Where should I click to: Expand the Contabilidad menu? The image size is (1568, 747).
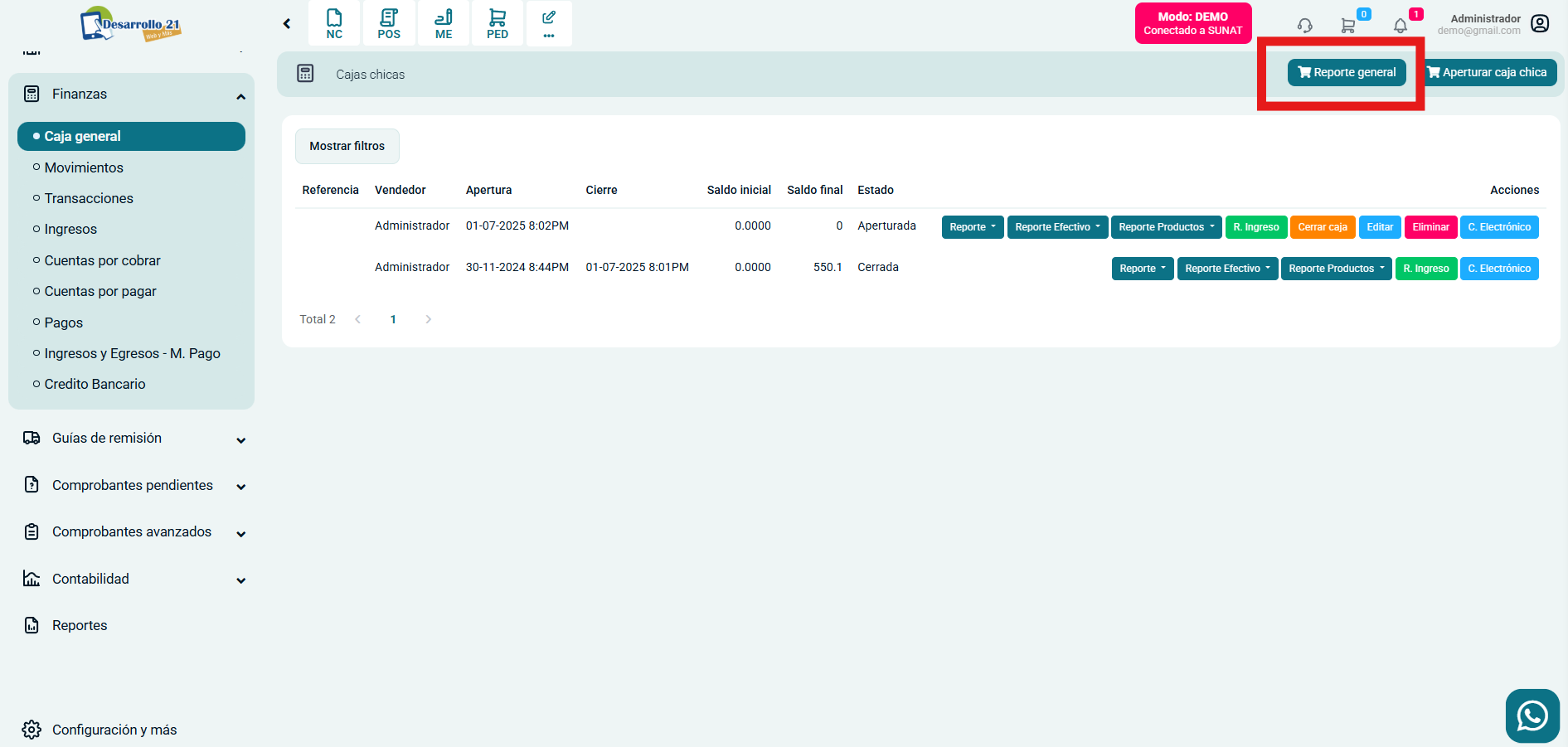coord(240,580)
